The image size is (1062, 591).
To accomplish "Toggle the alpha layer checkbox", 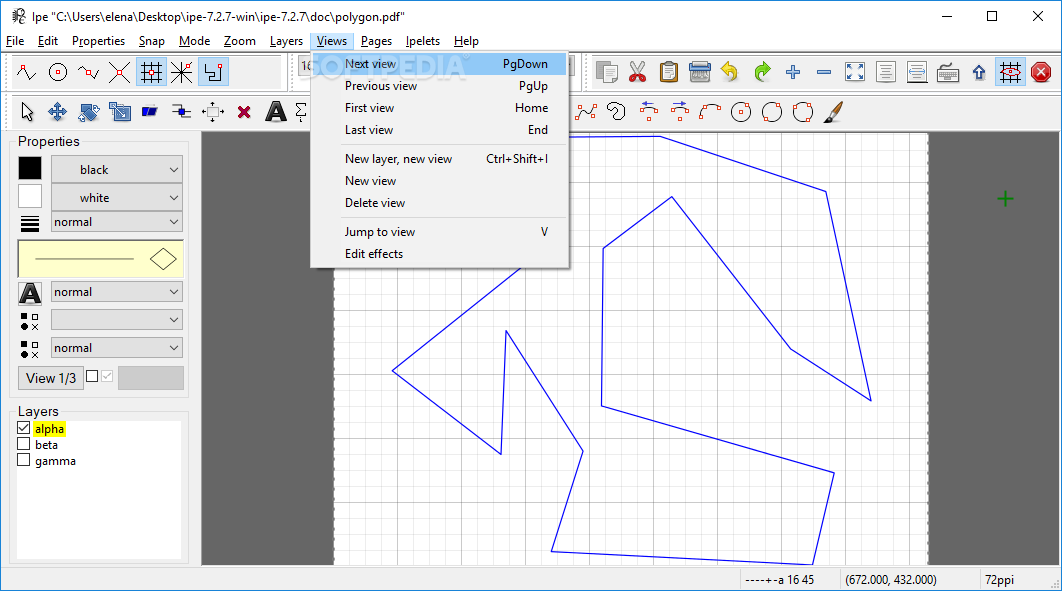I will (x=24, y=428).
